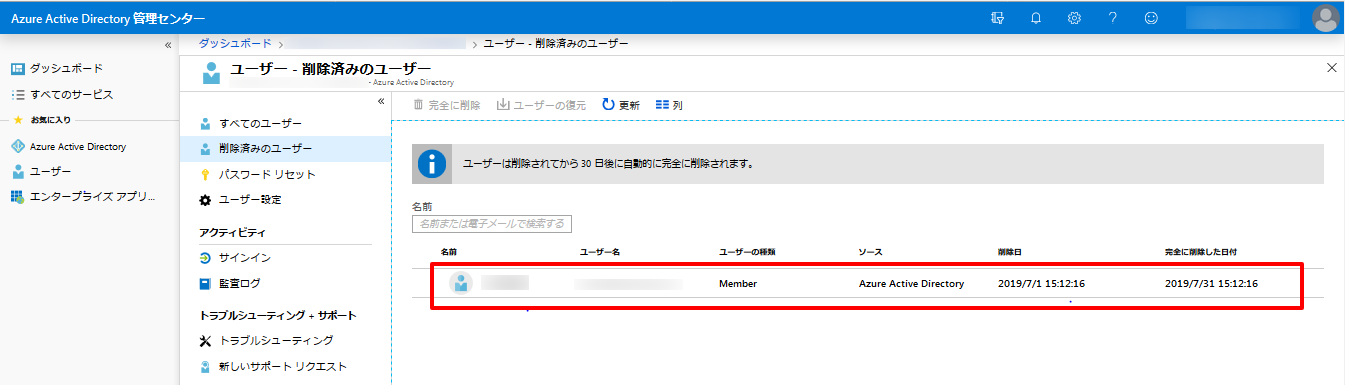
Task: Click deletion date 2019/7/1 15:12:16
Action: 1041,284
